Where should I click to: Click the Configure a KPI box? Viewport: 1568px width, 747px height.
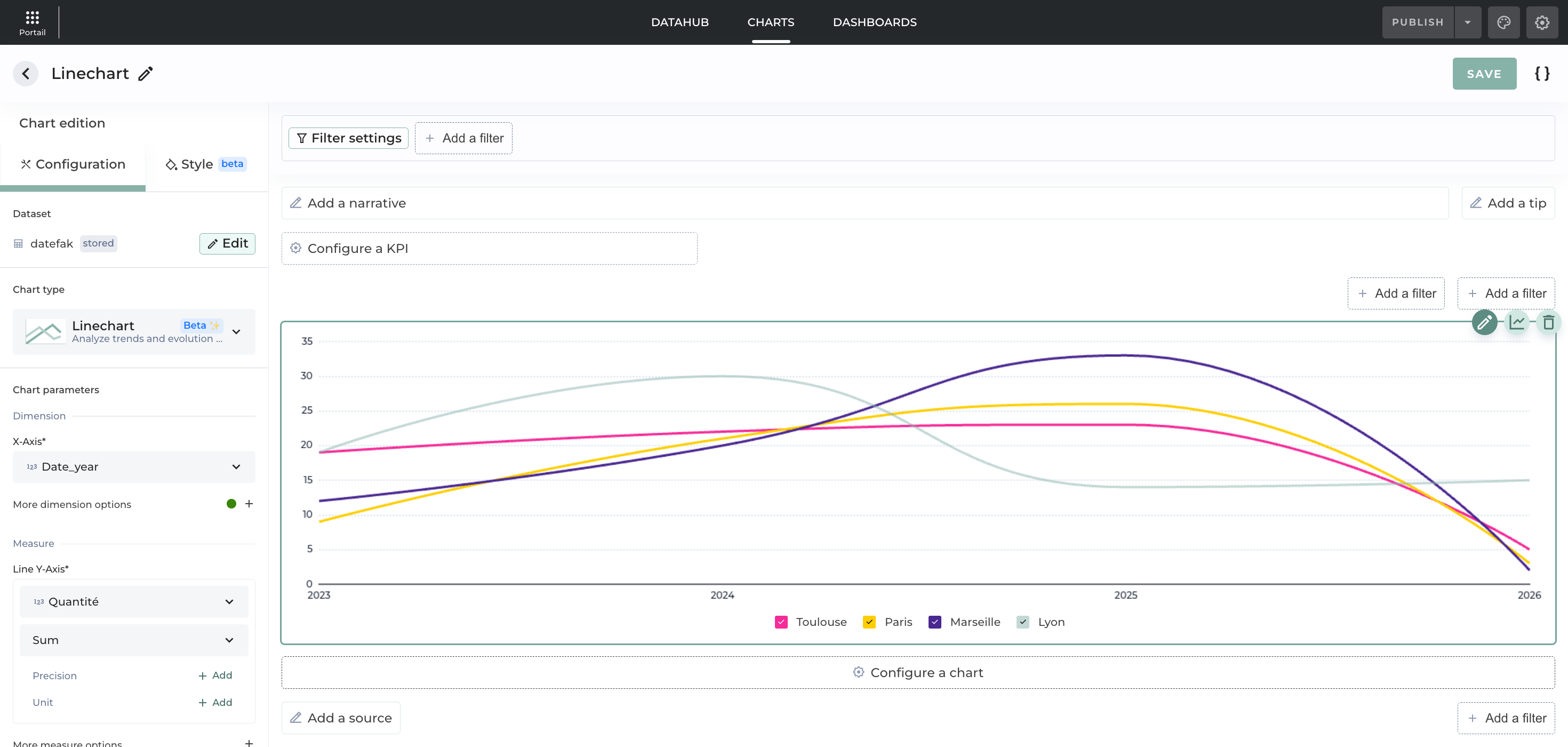[x=489, y=248]
